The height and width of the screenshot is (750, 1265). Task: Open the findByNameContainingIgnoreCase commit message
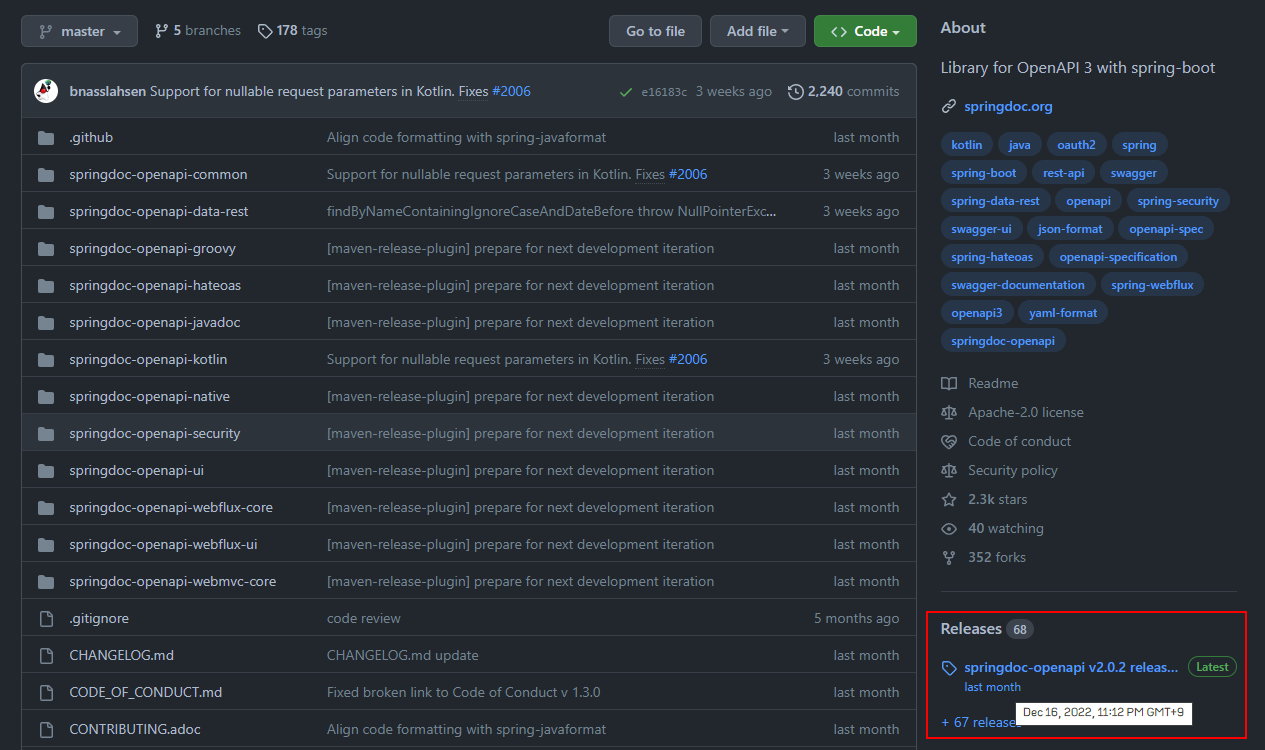coord(552,211)
